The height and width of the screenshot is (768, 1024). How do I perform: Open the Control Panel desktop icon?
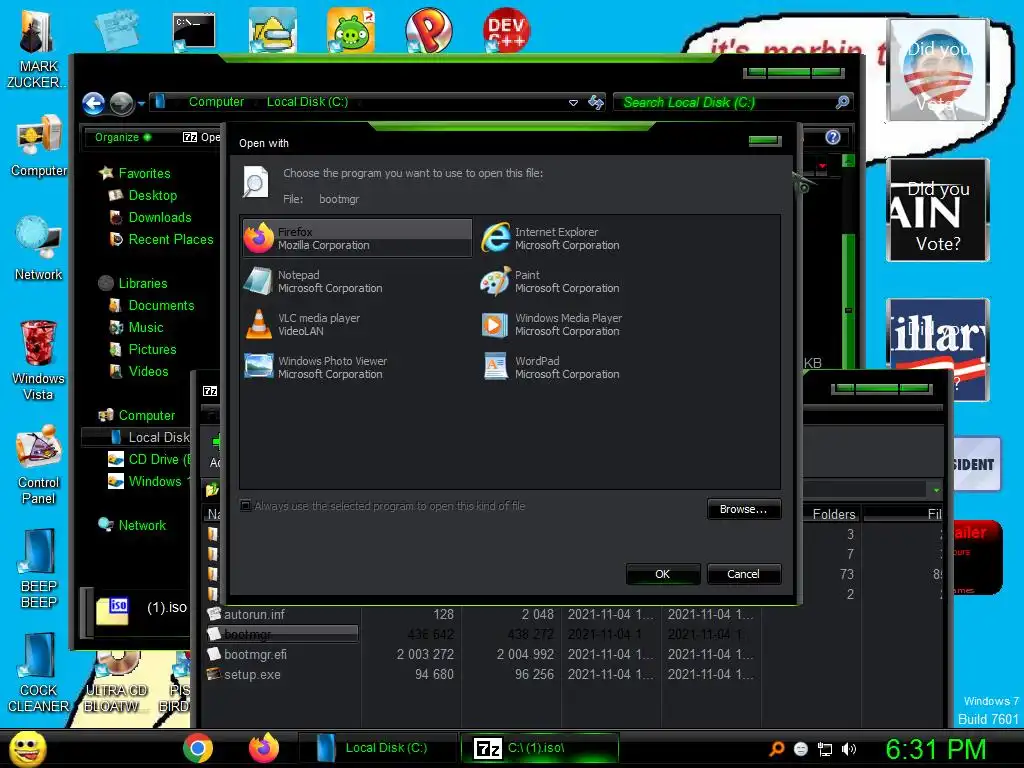click(39, 465)
